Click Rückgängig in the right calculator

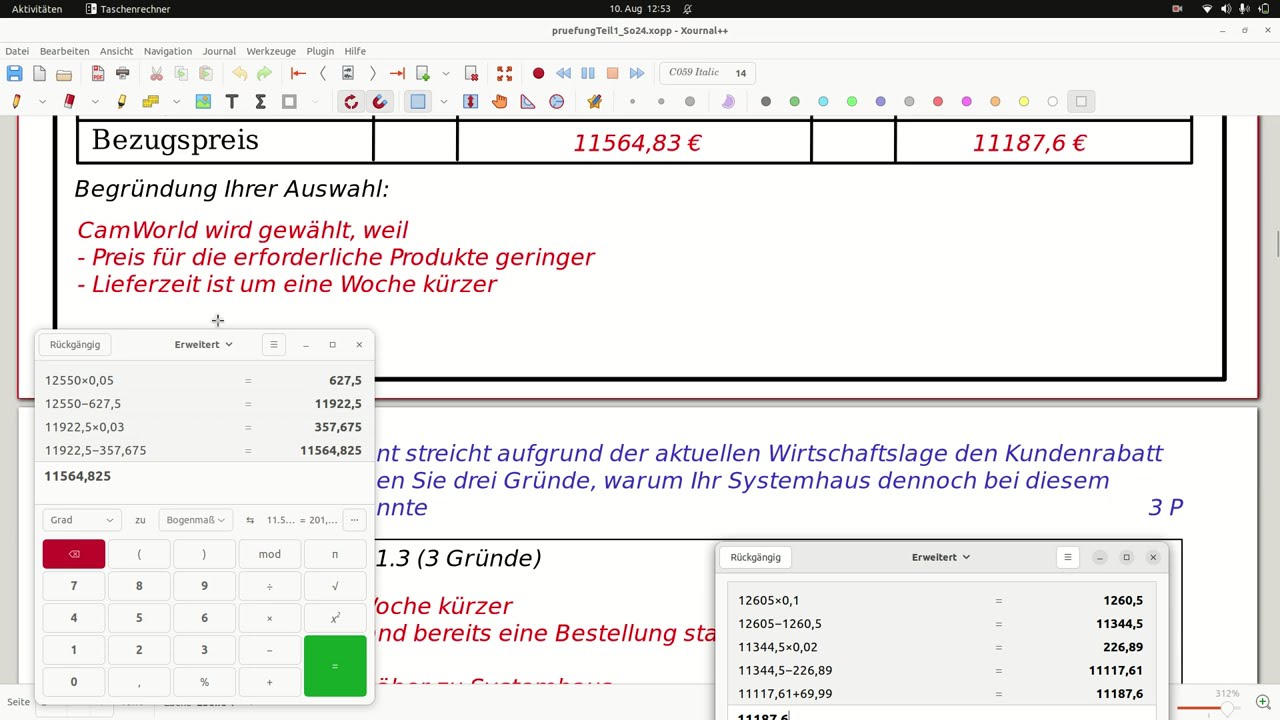[755, 557]
